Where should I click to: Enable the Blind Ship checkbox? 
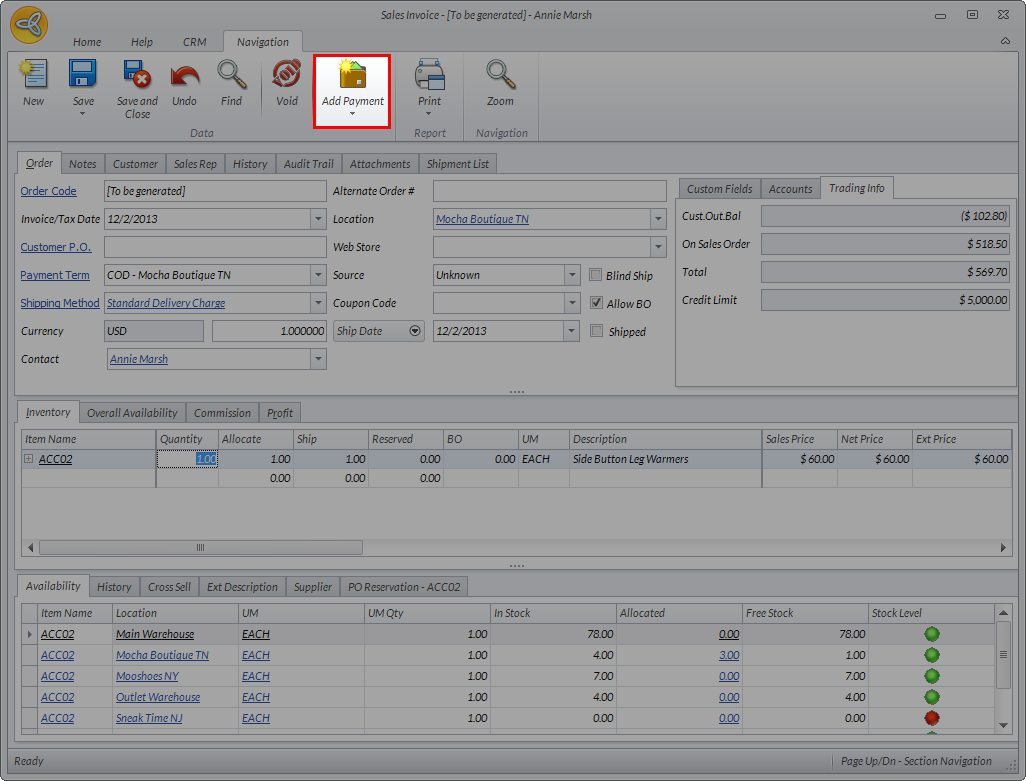click(597, 275)
